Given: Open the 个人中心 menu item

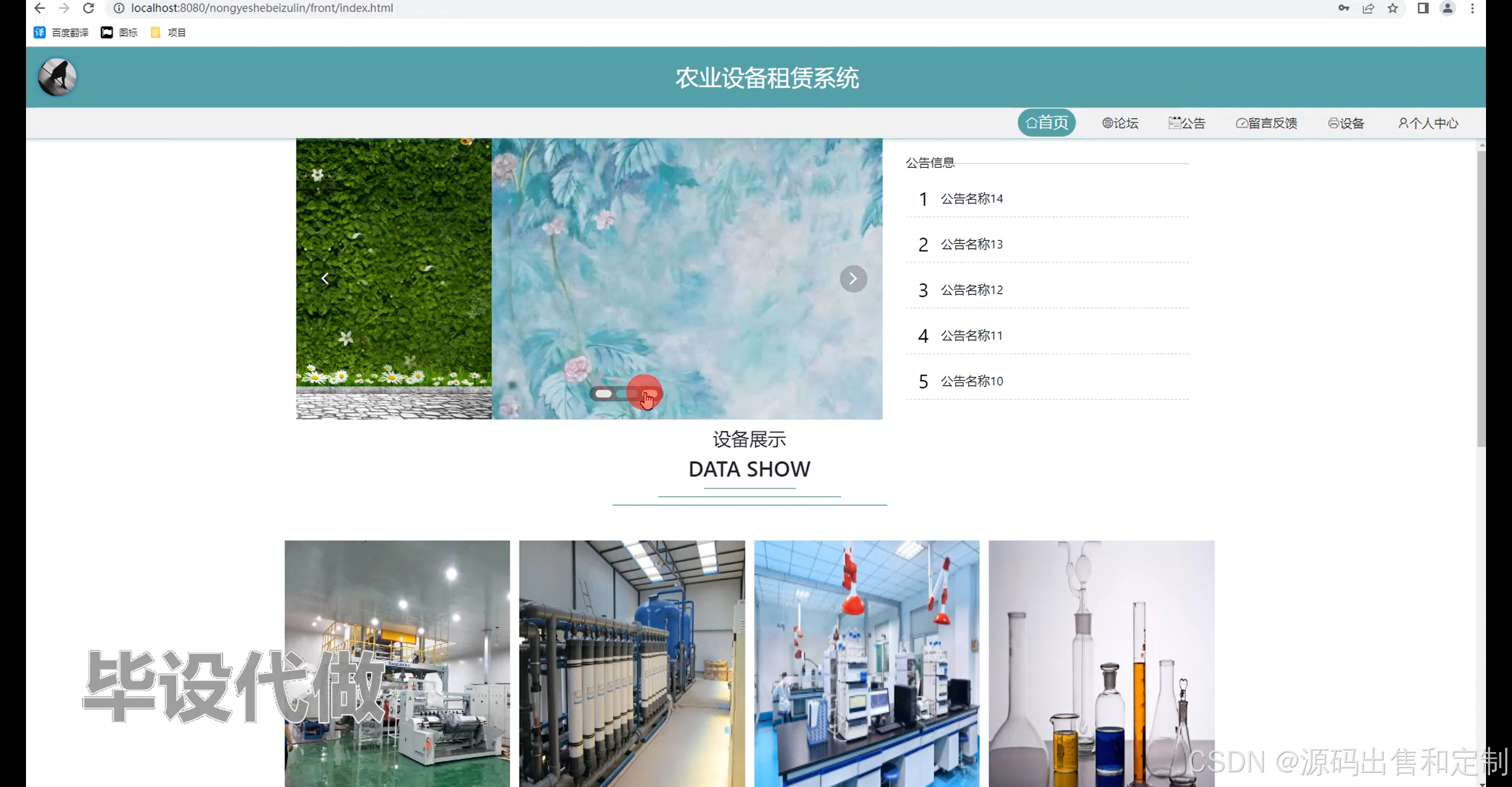Looking at the screenshot, I should (x=1428, y=123).
